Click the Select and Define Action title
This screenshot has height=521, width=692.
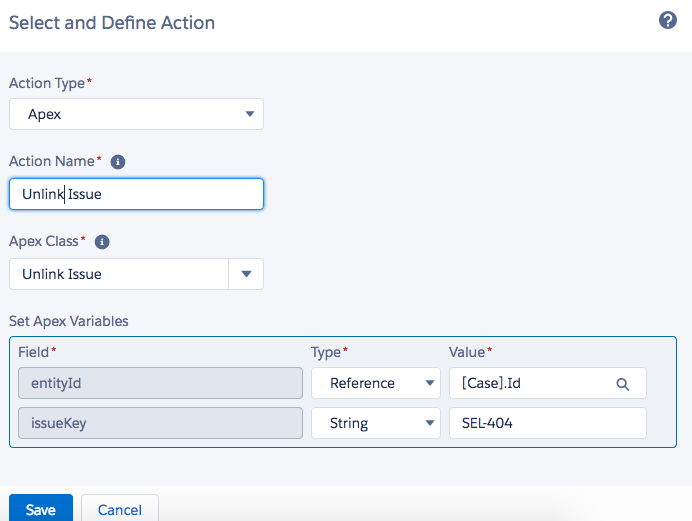(112, 22)
